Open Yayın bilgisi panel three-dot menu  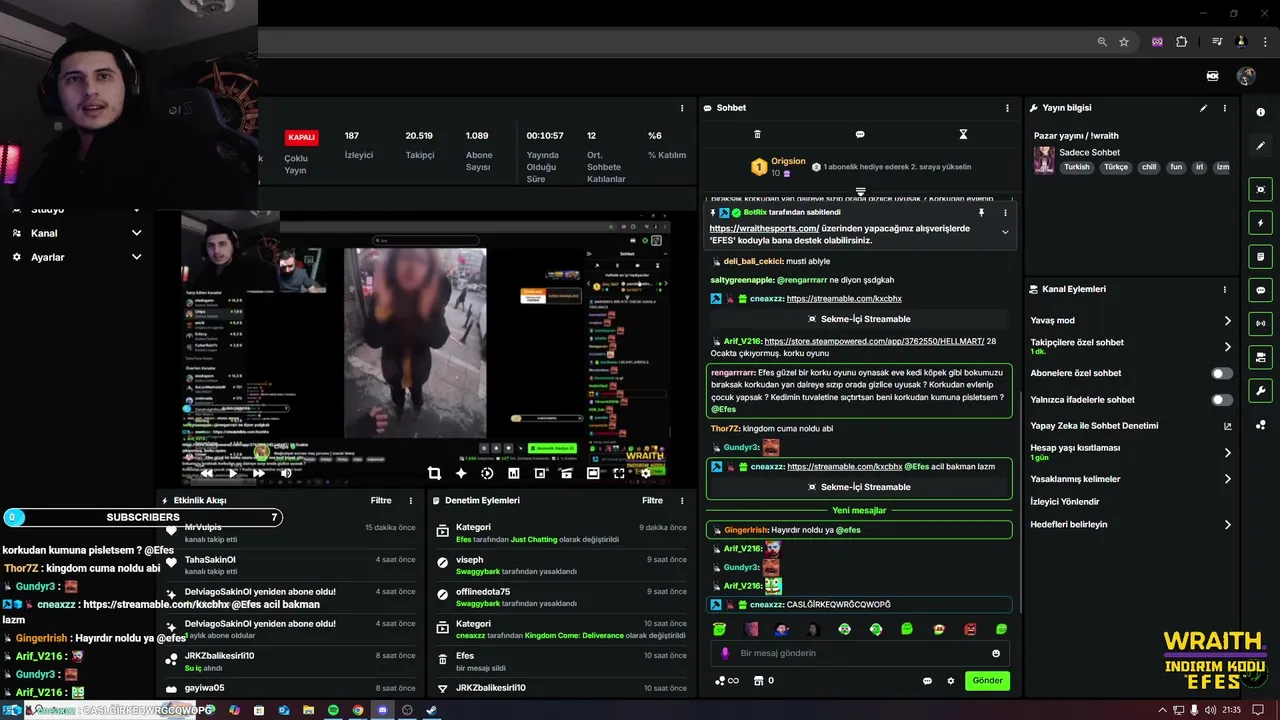[x=1225, y=108]
